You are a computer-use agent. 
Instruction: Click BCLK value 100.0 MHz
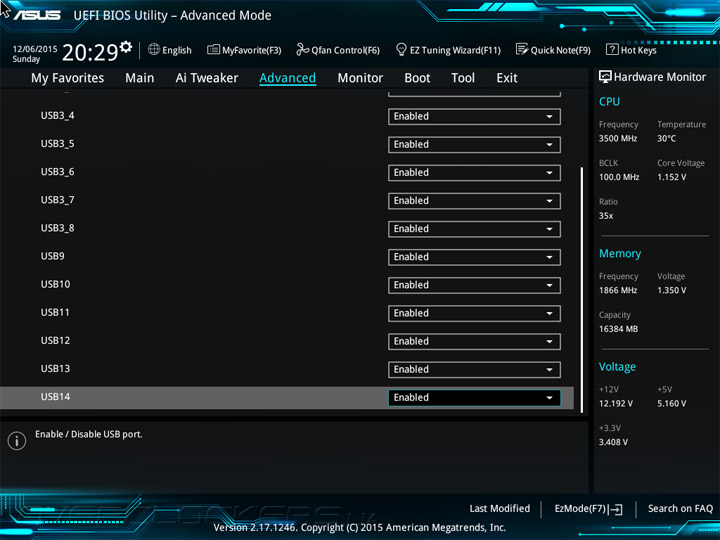pyautogui.click(x=619, y=177)
